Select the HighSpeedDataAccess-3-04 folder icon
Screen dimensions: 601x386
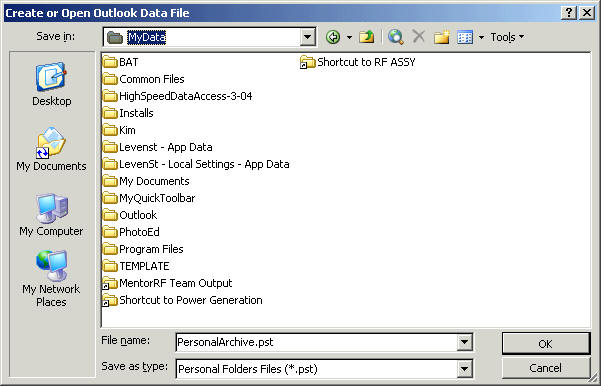tap(110, 96)
